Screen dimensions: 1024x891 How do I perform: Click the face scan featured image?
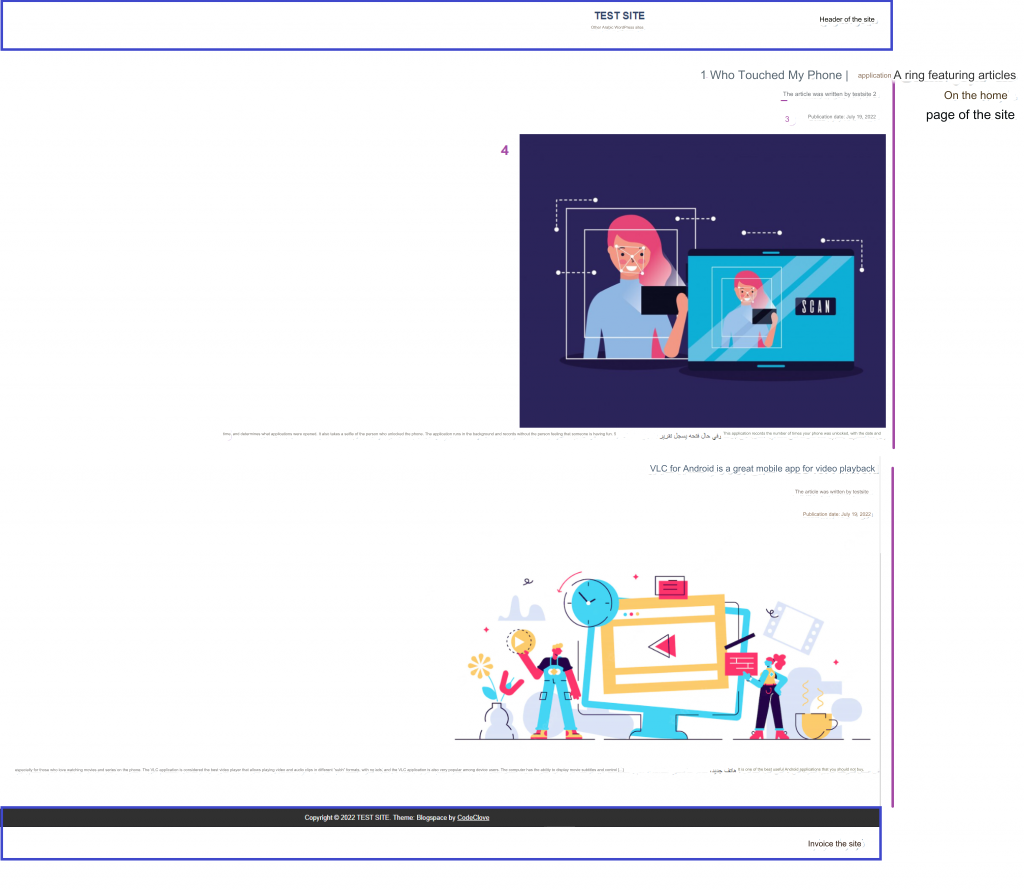tap(703, 281)
